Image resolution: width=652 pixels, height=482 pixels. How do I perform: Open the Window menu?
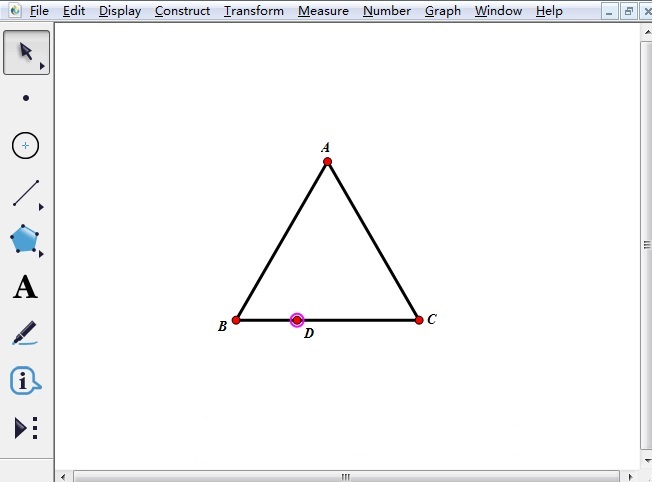tap(498, 11)
